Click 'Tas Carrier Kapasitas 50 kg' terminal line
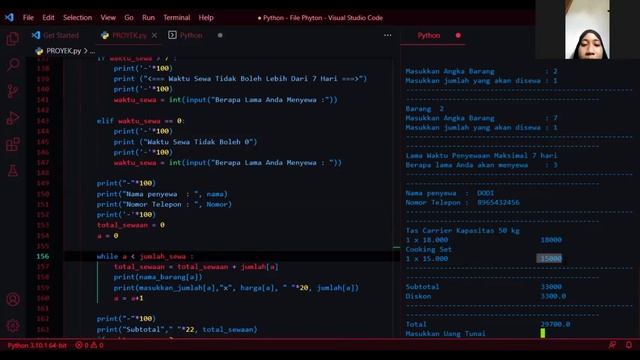 click(462, 231)
